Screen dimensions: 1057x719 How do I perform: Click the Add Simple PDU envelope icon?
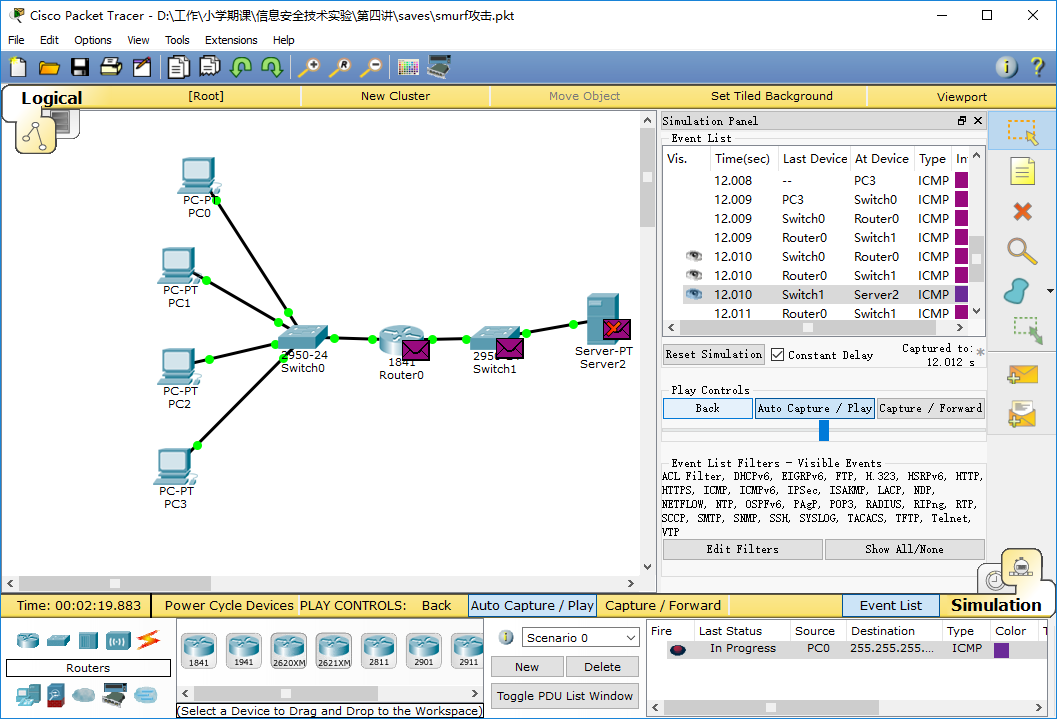tap(1022, 374)
